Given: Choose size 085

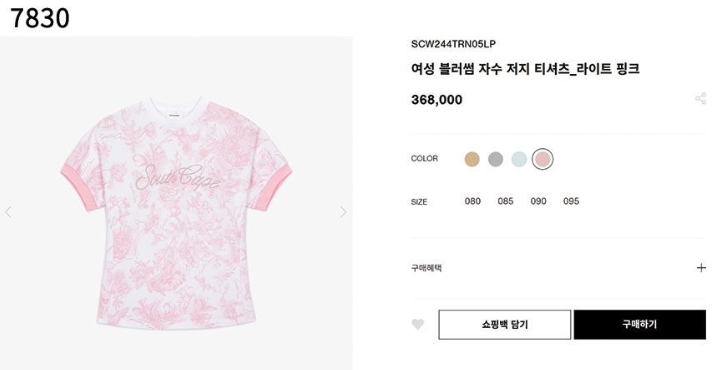Looking at the screenshot, I should point(505,201).
